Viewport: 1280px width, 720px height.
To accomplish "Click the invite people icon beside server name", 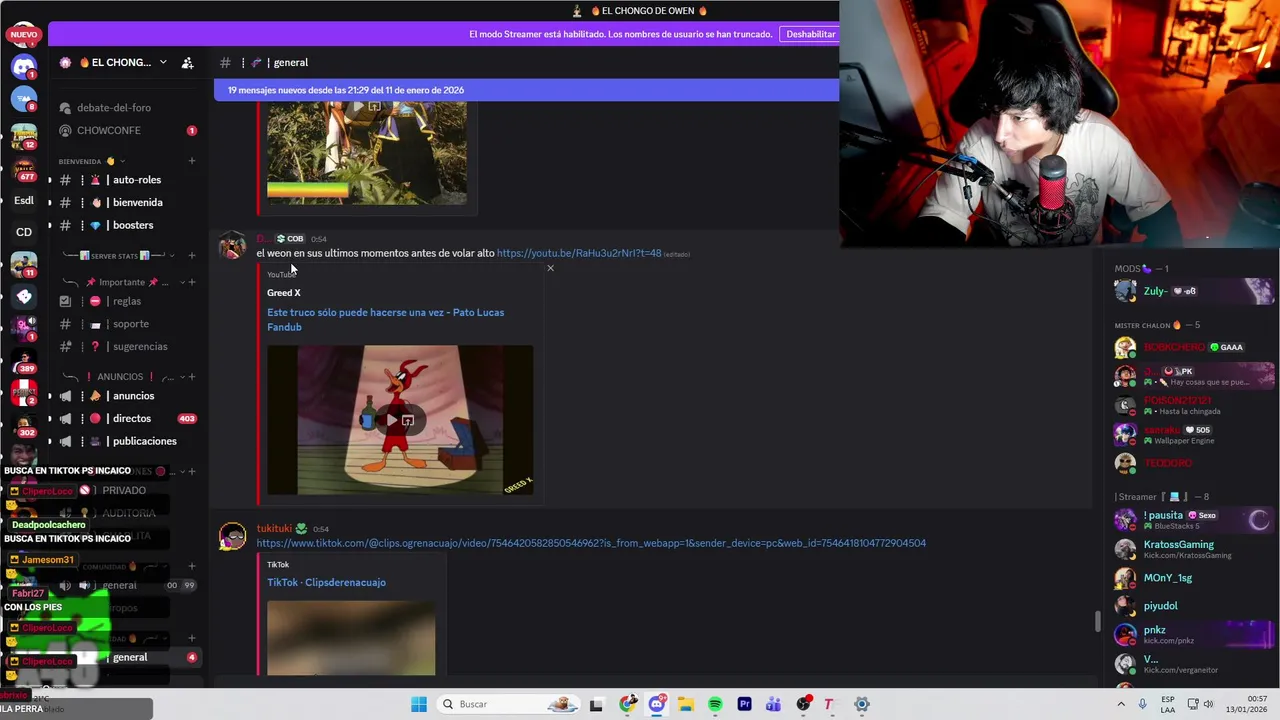I will [187, 62].
